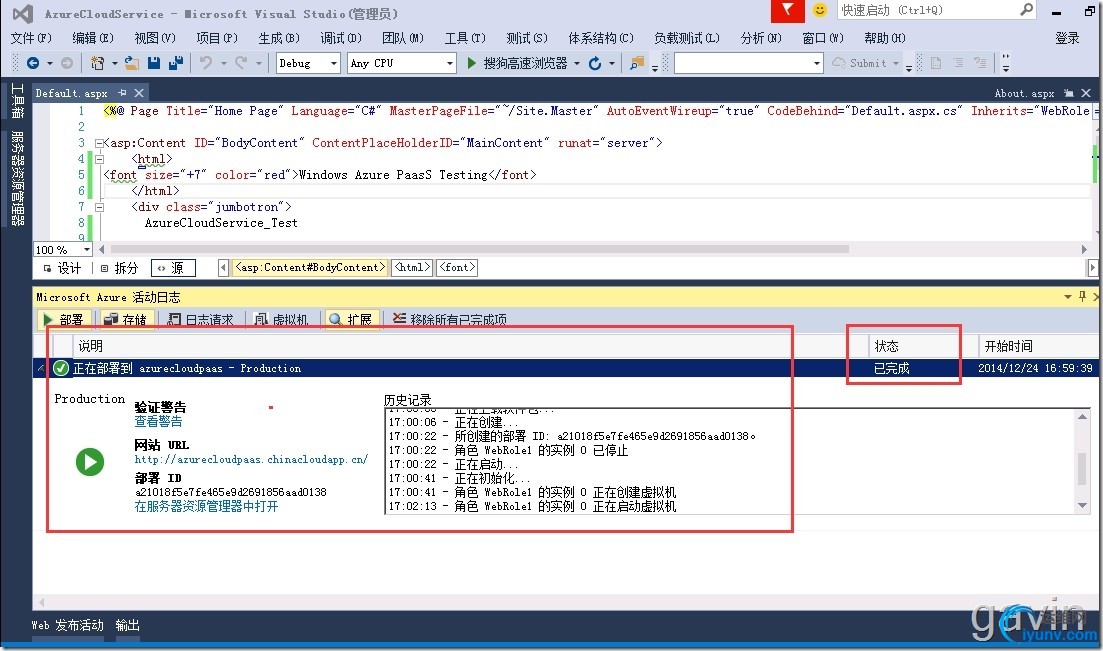1103x651 pixels.
Task: Open the Debug (调试) menu
Action: 340,38
